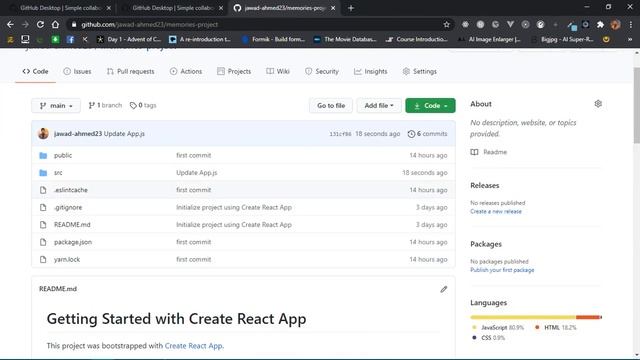Open the Wiki tab

tap(278, 71)
